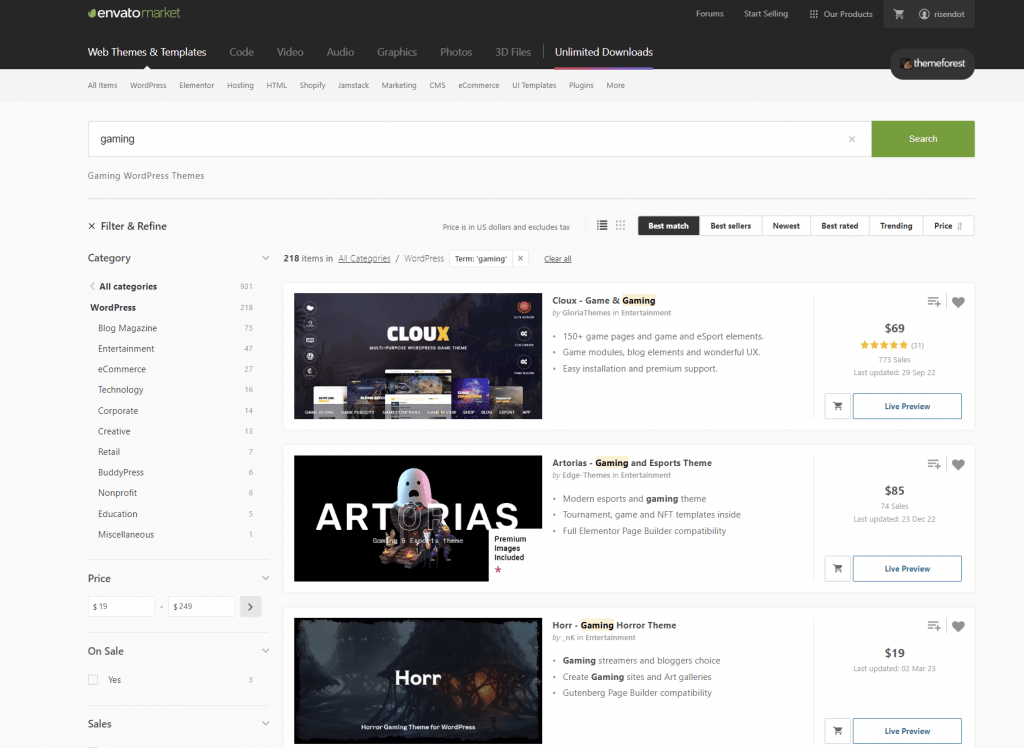Click the green Search button
This screenshot has width=1024, height=748.
pos(923,139)
